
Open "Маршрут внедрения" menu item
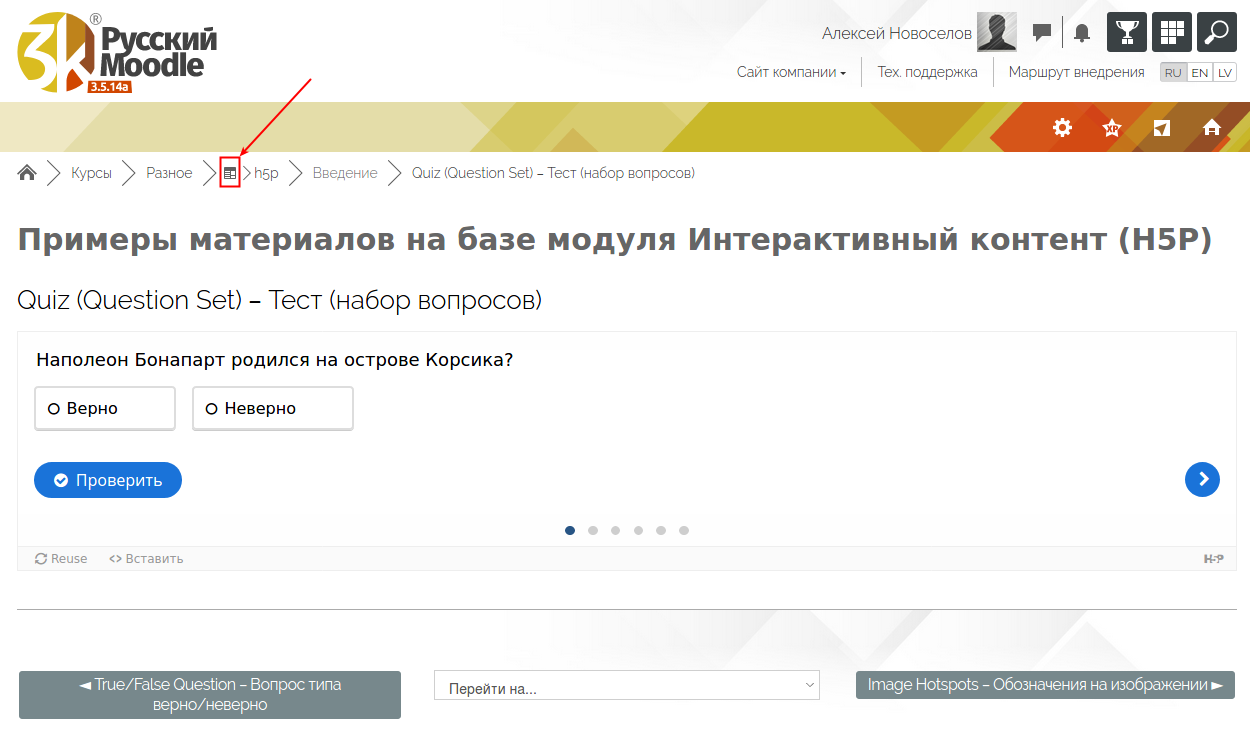pyautogui.click(x=1076, y=72)
